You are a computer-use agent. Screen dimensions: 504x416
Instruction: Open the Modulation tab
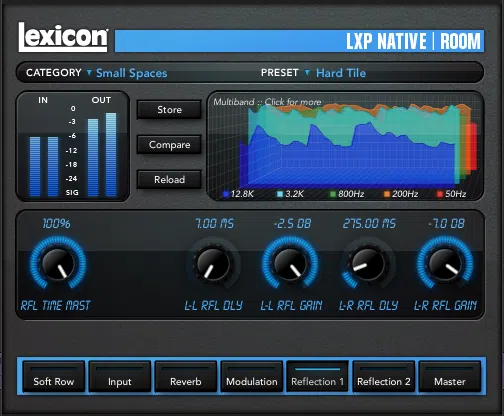(x=252, y=376)
